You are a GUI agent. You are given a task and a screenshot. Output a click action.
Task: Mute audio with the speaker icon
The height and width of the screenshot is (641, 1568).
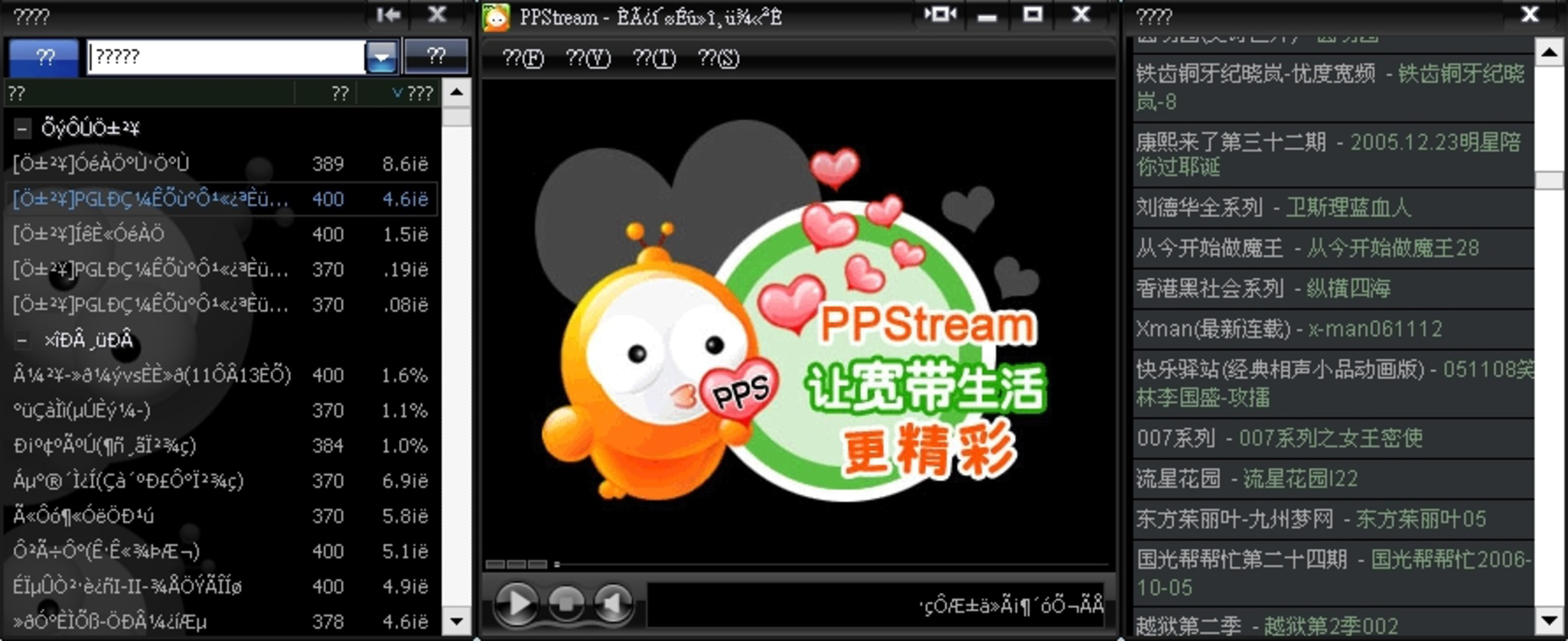click(x=613, y=603)
